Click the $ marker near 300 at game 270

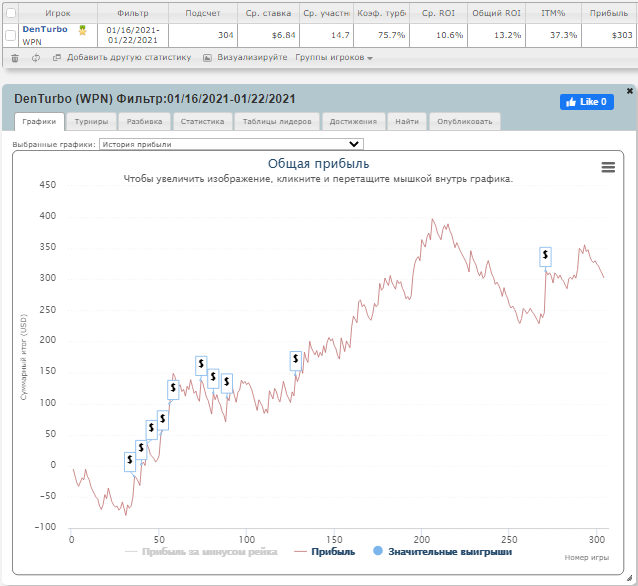click(x=545, y=256)
